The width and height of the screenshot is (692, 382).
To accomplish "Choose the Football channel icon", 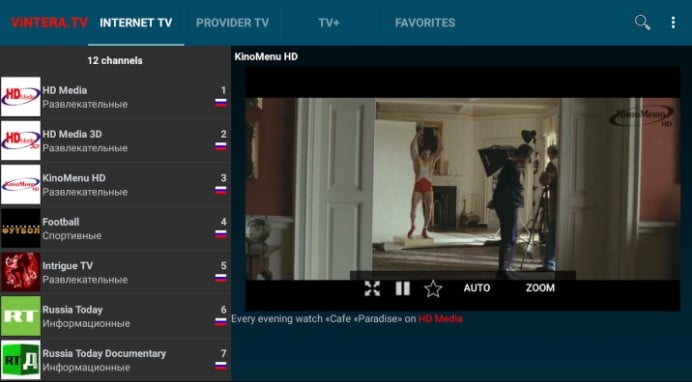I will [21, 228].
